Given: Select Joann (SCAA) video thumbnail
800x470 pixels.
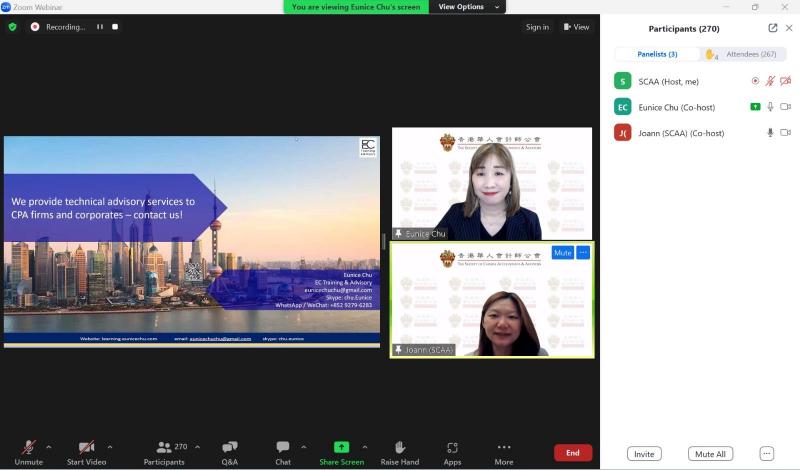Looking at the screenshot, I should 492,300.
